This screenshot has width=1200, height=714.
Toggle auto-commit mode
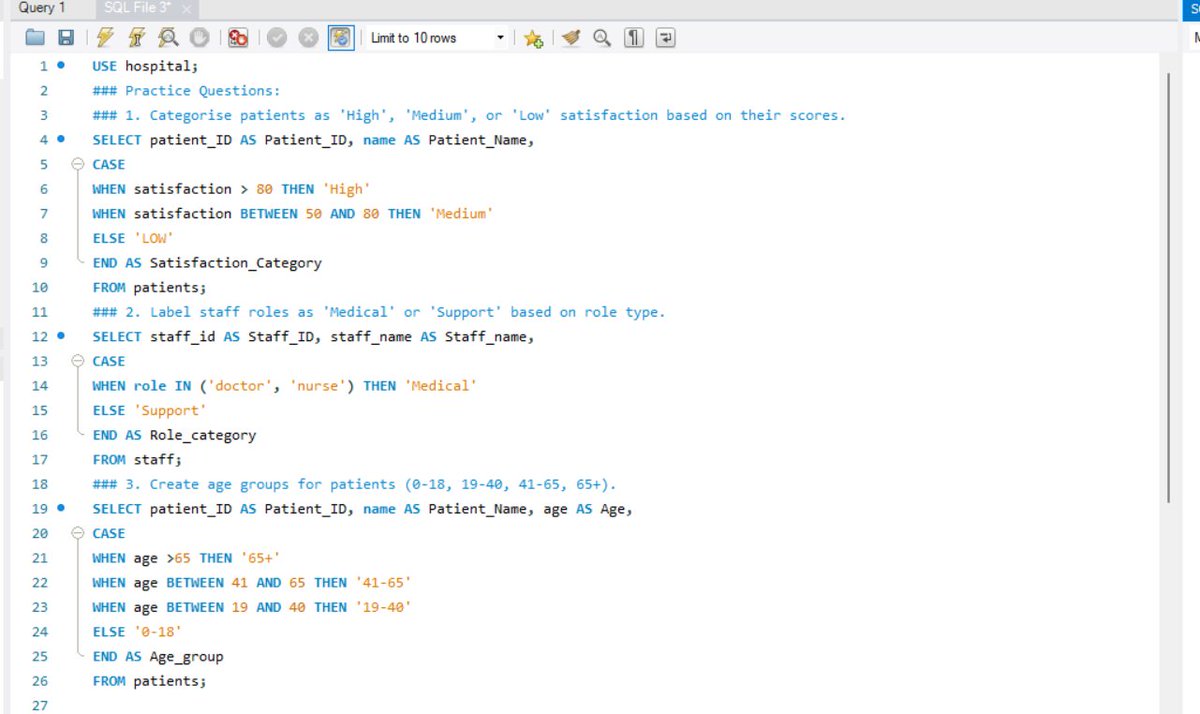(341, 38)
